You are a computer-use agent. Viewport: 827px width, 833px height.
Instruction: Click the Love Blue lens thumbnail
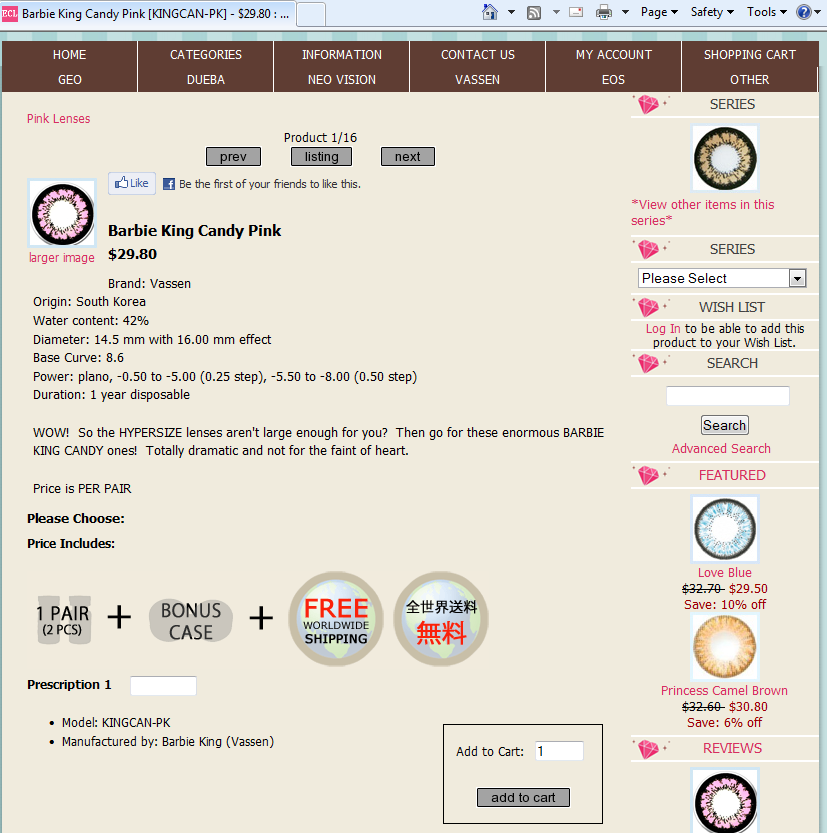pos(725,529)
